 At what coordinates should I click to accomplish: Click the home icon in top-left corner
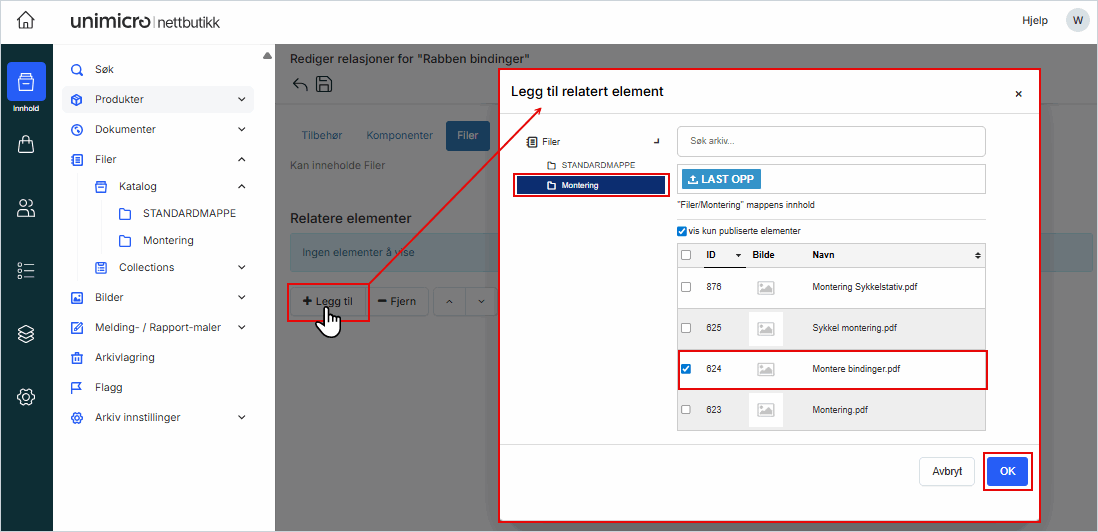(26, 21)
